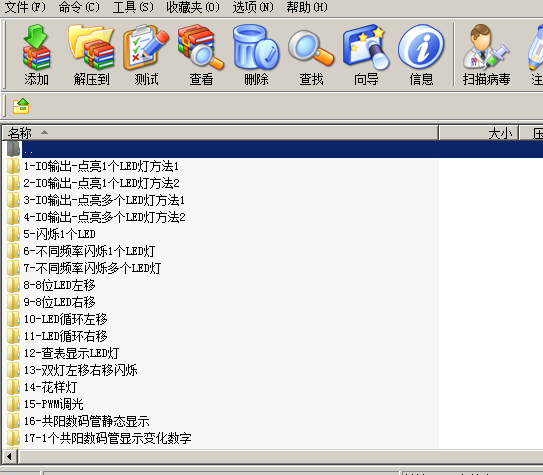Open the 查看 (View) toolbar icon
Screen dimensions: 543x475
(201, 55)
